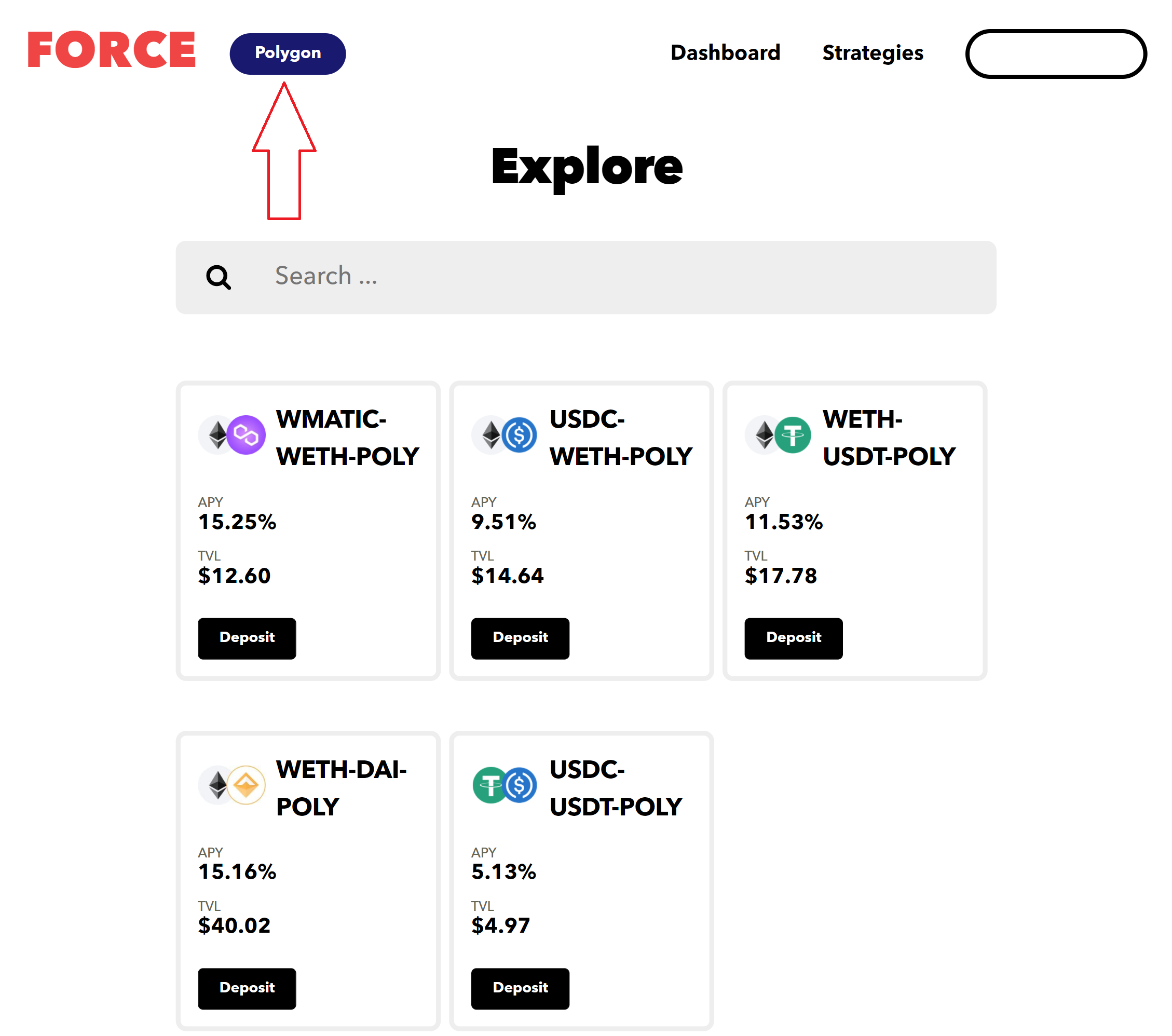Click the WETH-USDT-POLY token pair icon
The height and width of the screenshot is (1036, 1172).
(x=778, y=435)
